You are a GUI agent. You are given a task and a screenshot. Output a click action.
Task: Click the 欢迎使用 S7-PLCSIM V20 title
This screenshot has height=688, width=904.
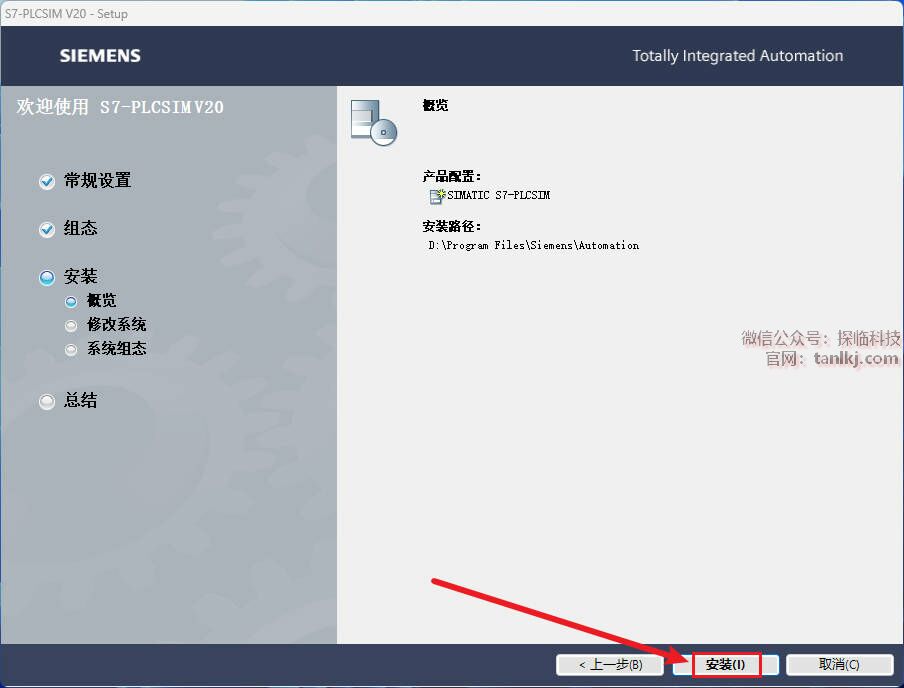(120, 107)
